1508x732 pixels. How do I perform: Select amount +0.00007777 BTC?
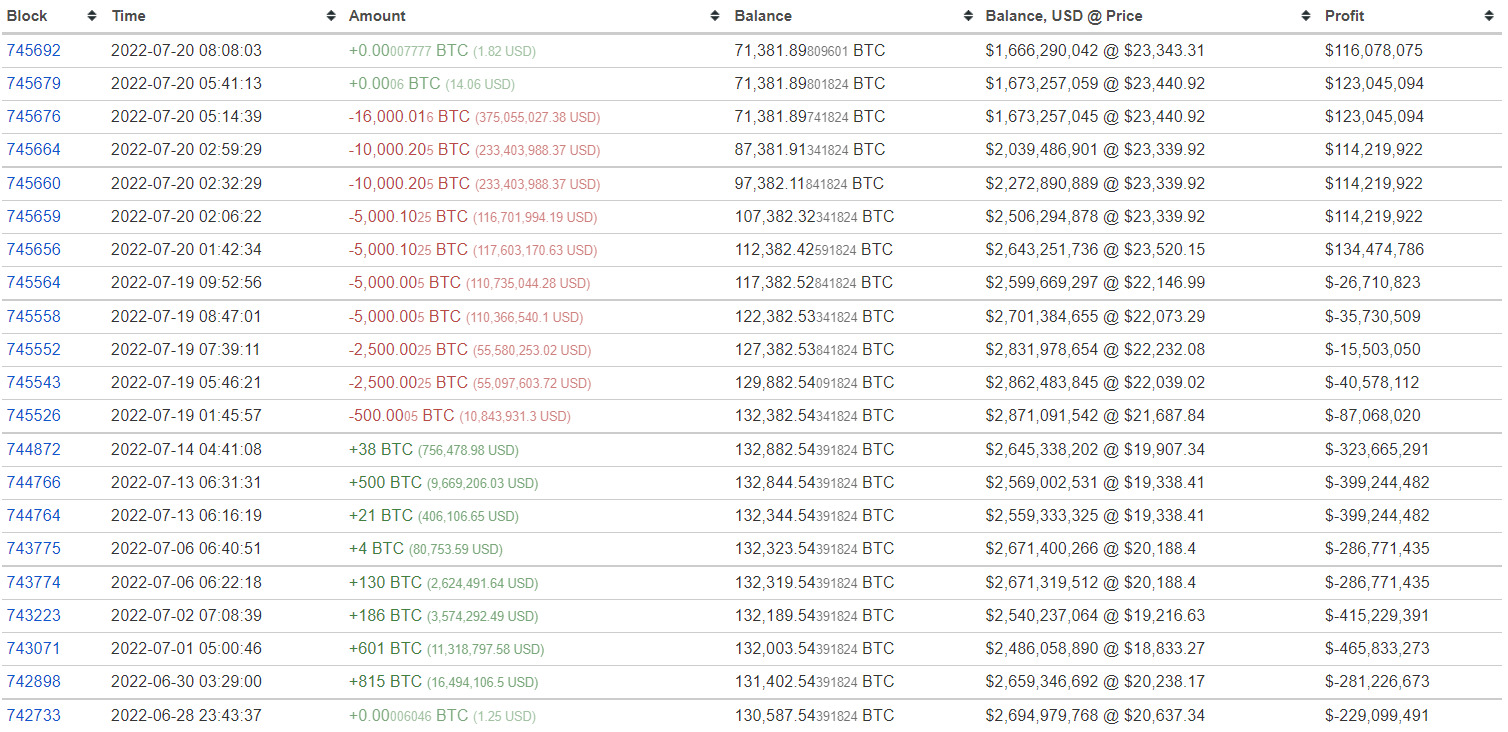click(408, 50)
